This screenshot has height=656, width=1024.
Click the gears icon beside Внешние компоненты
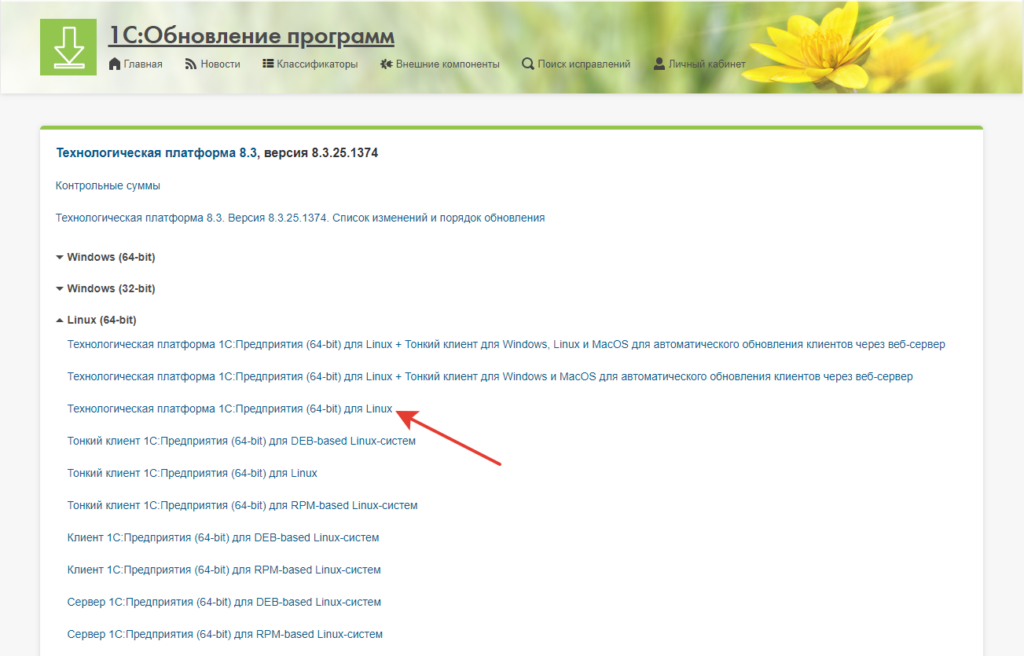(387, 64)
